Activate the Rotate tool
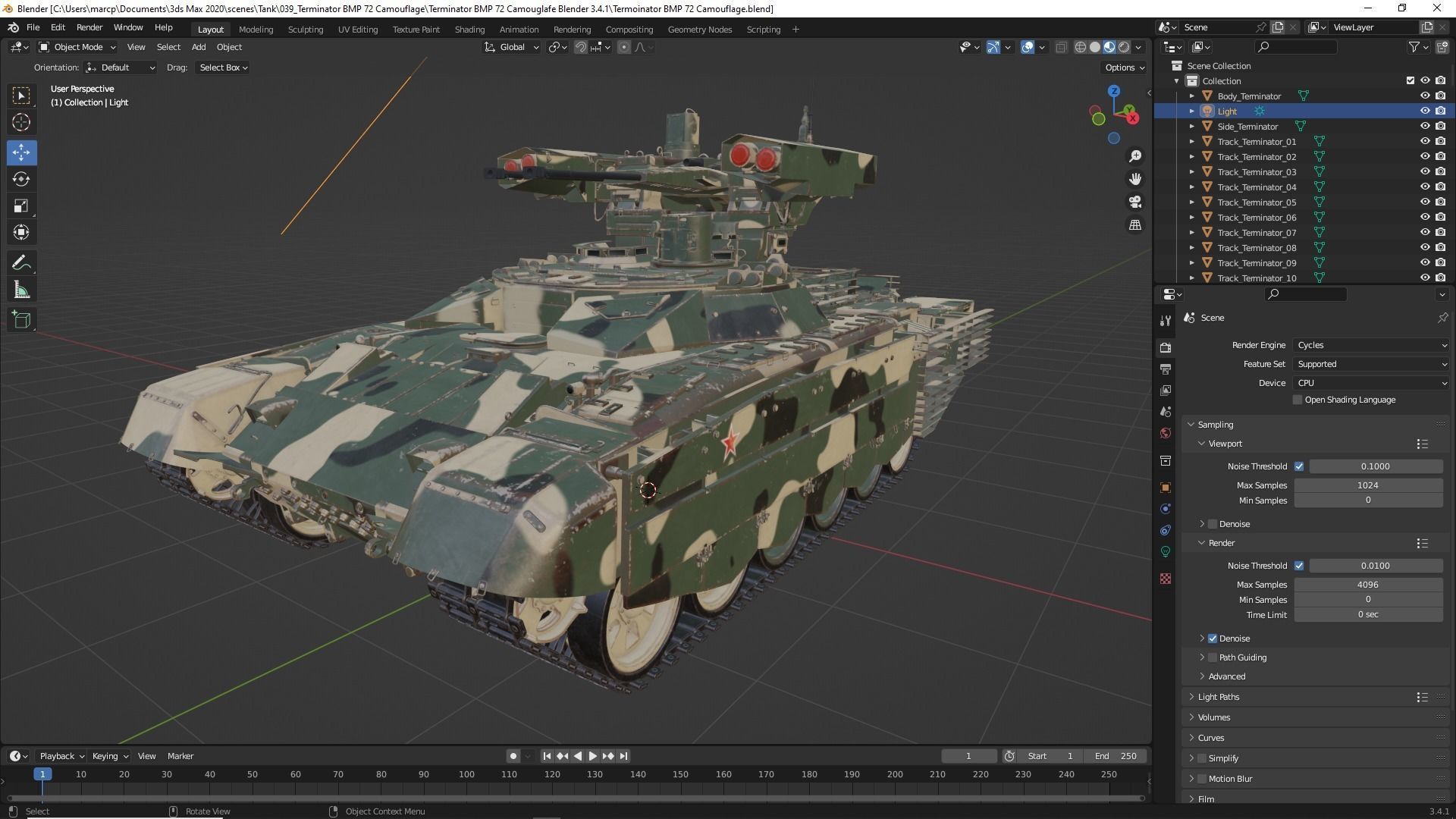Image resolution: width=1456 pixels, height=819 pixels. [21, 179]
